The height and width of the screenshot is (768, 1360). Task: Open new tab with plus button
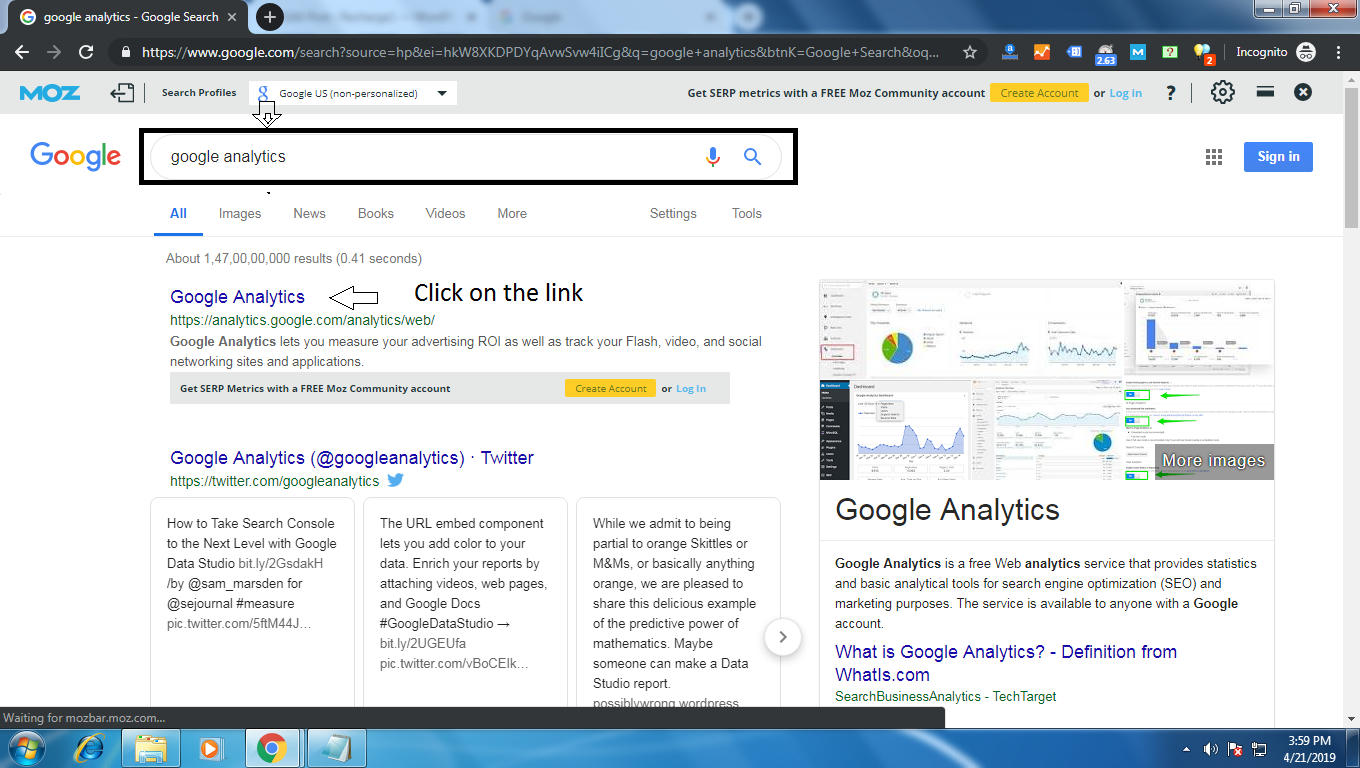[269, 17]
